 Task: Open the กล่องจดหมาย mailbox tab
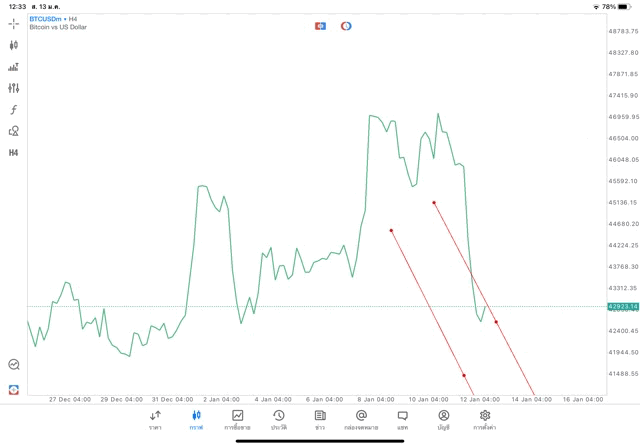click(x=361, y=419)
